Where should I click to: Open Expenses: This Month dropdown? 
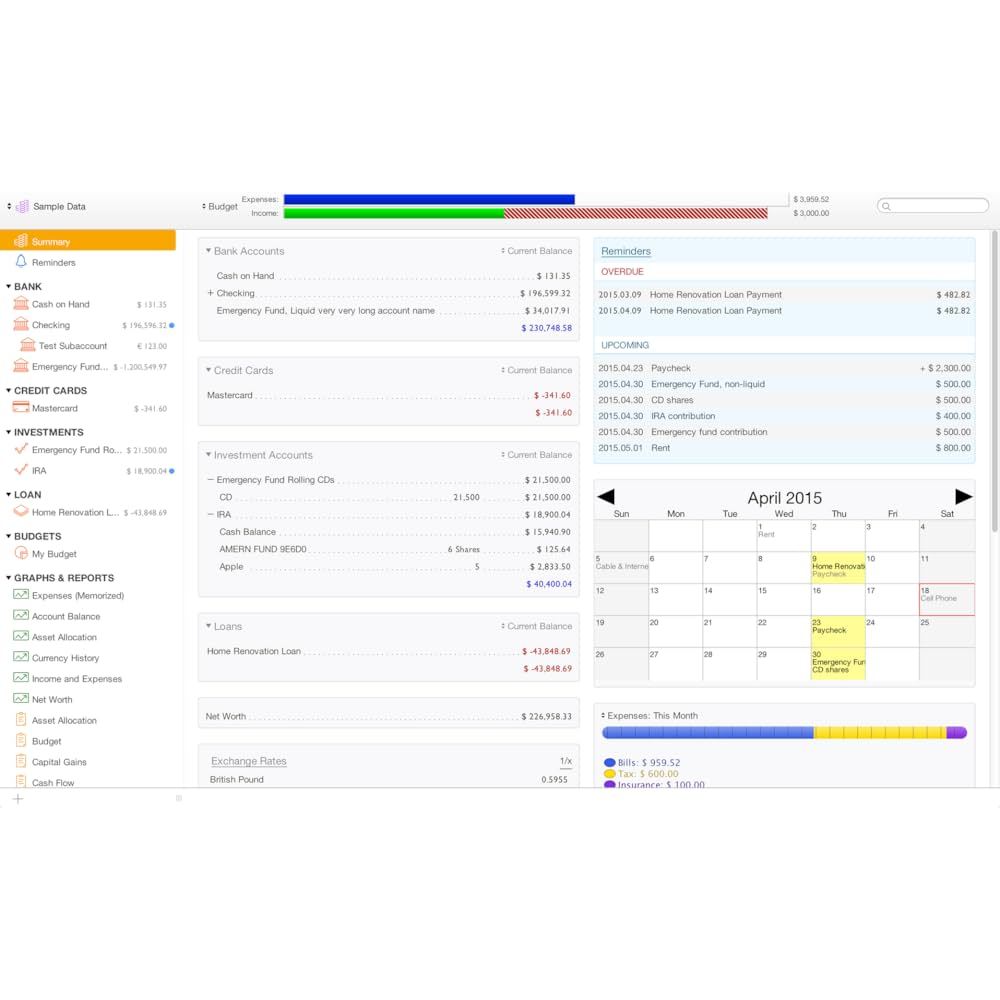649,716
